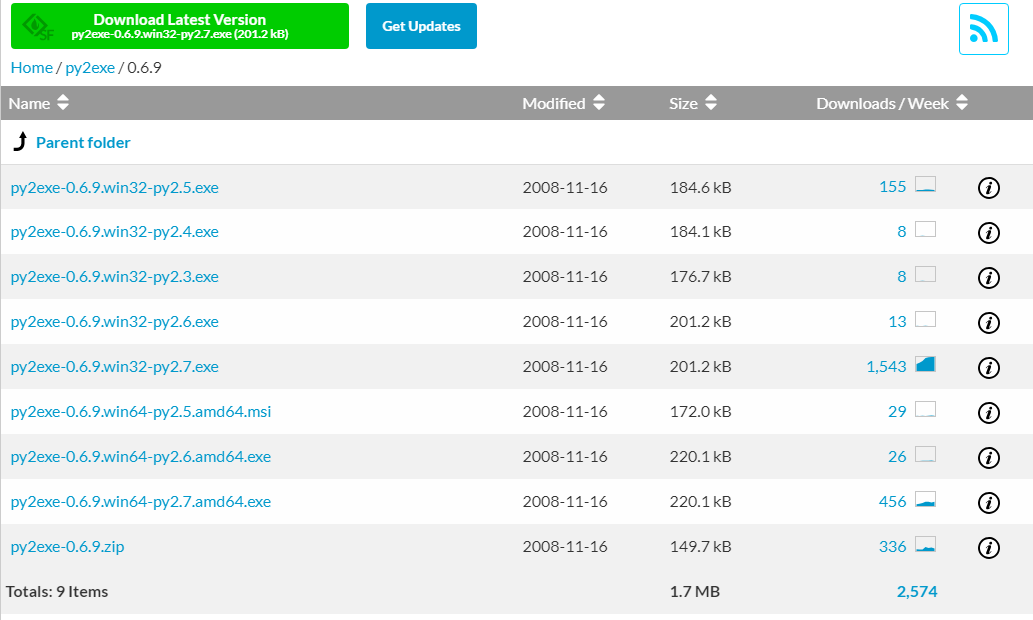
Task: Click the Get Updates button
Action: point(421,26)
